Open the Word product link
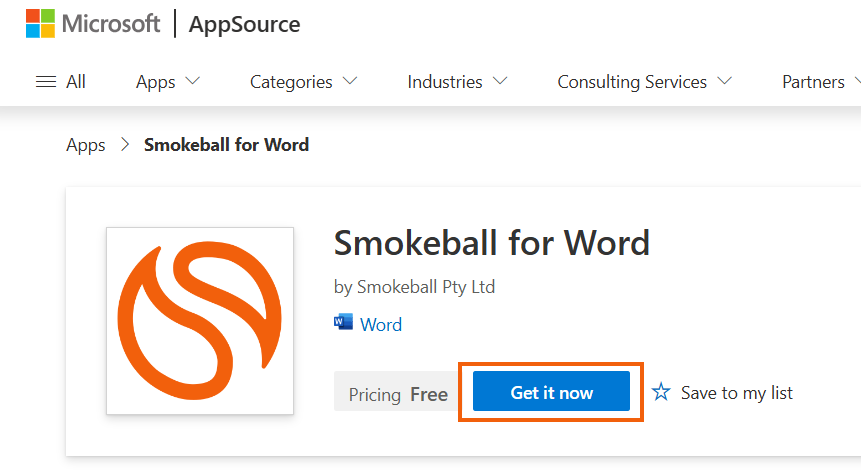The width and height of the screenshot is (861, 471). (381, 324)
